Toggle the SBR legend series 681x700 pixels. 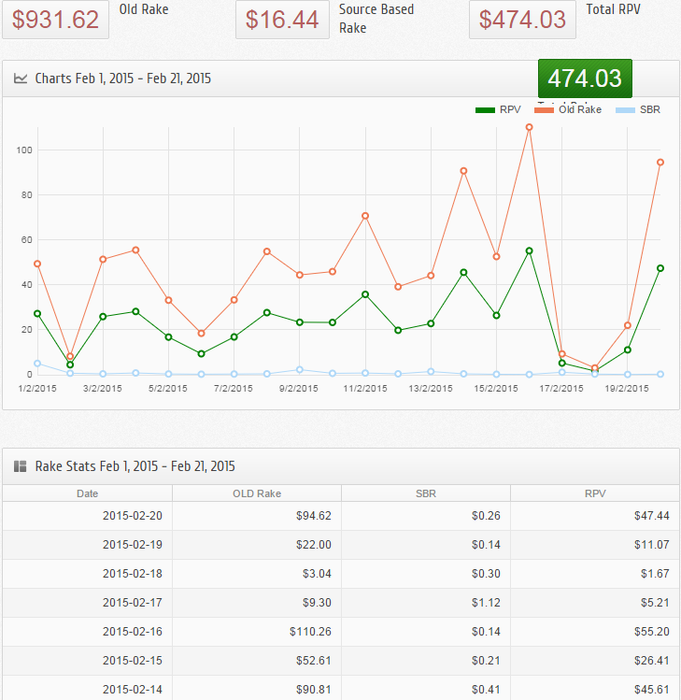click(x=638, y=110)
